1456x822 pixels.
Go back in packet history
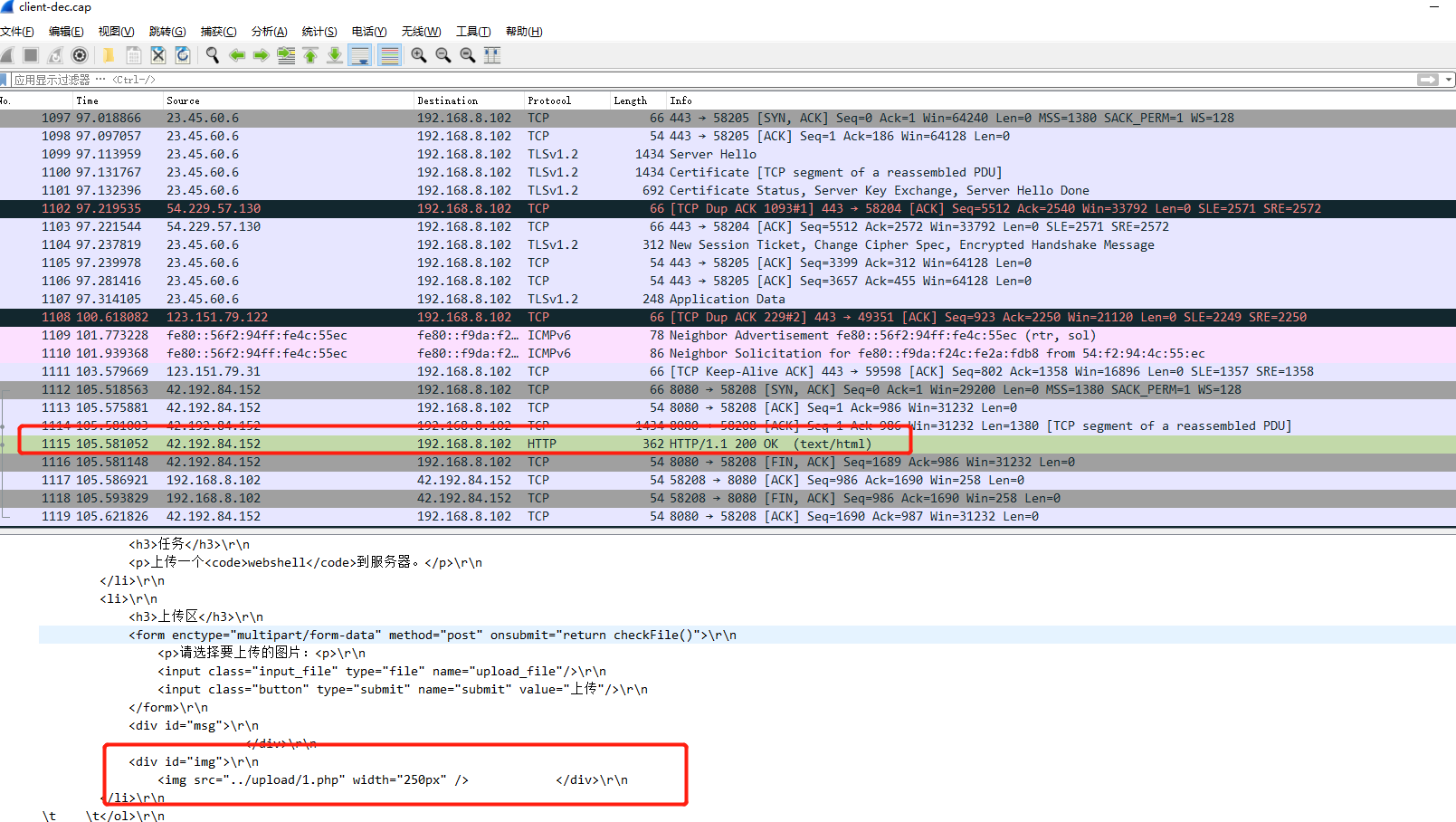237,55
